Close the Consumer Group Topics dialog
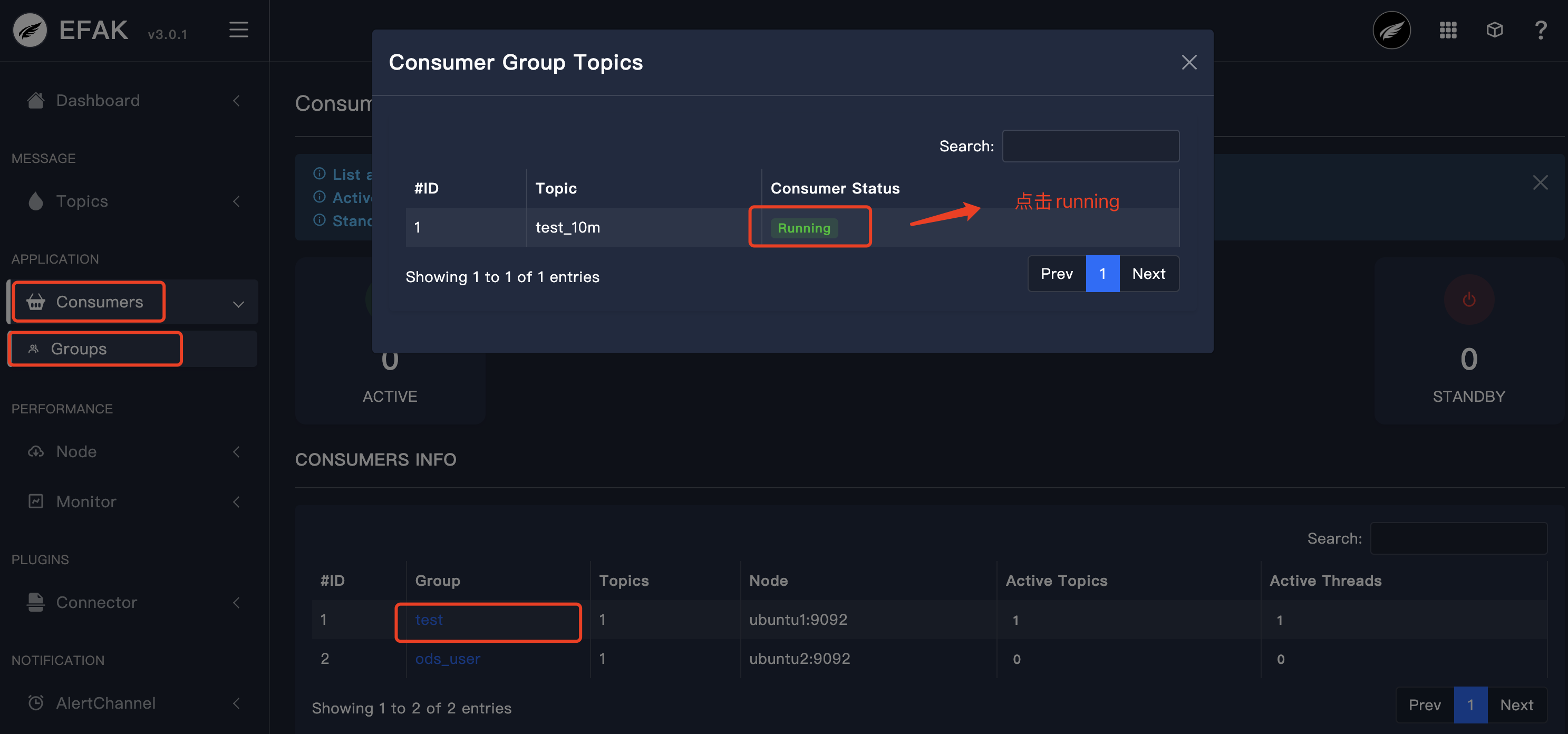 click(1189, 62)
